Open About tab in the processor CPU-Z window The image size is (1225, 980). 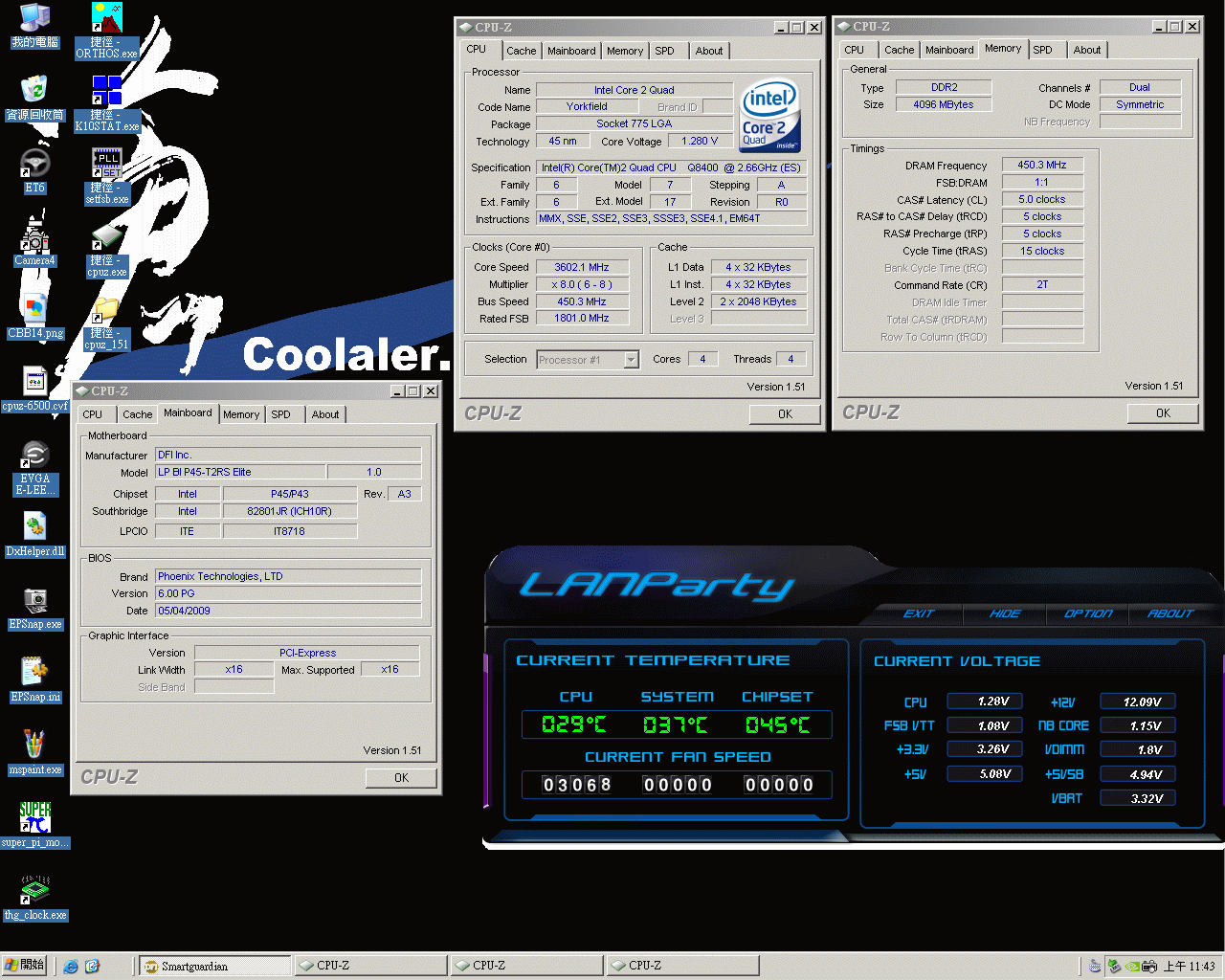click(x=709, y=51)
